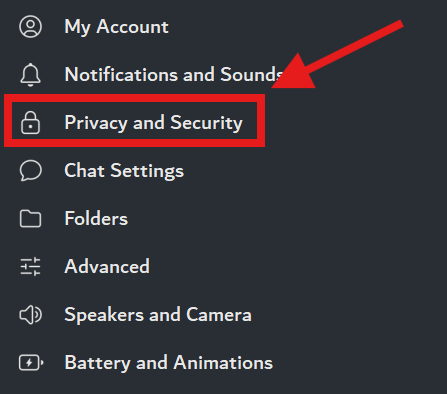Select Speakers and Camera option
The height and width of the screenshot is (394, 447).
point(158,315)
